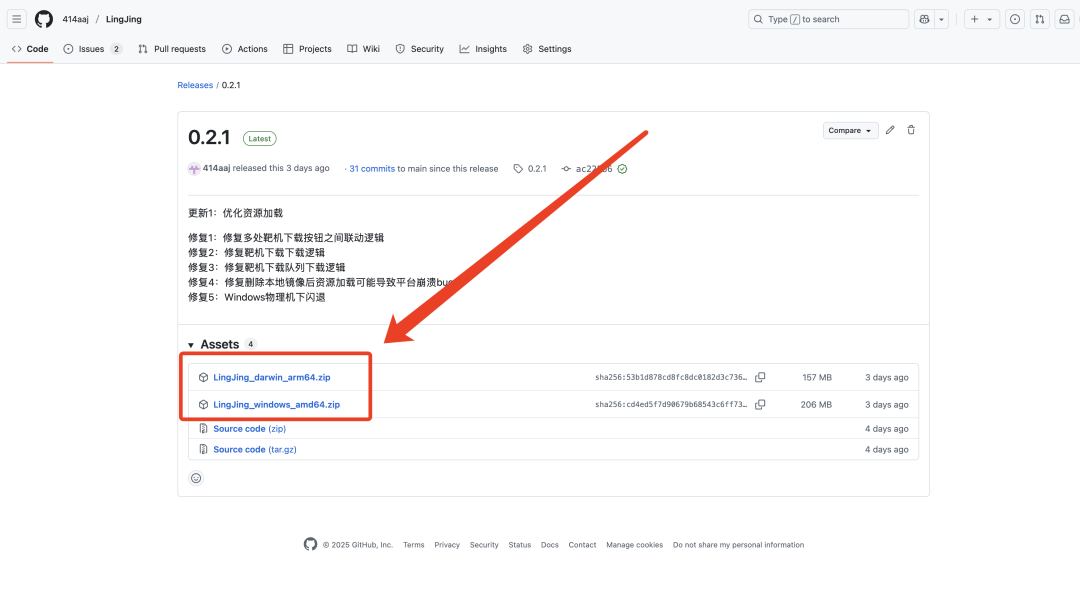Open the notifications inbox icon

point(1065,19)
